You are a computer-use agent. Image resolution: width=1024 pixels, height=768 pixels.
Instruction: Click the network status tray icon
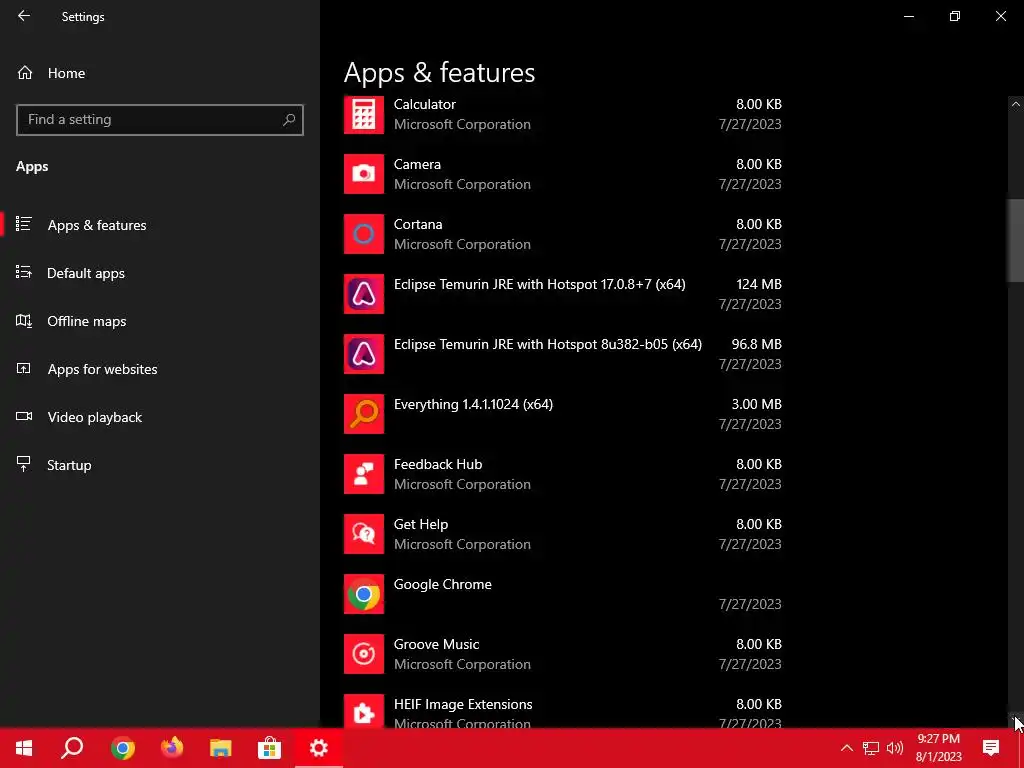[871, 748]
